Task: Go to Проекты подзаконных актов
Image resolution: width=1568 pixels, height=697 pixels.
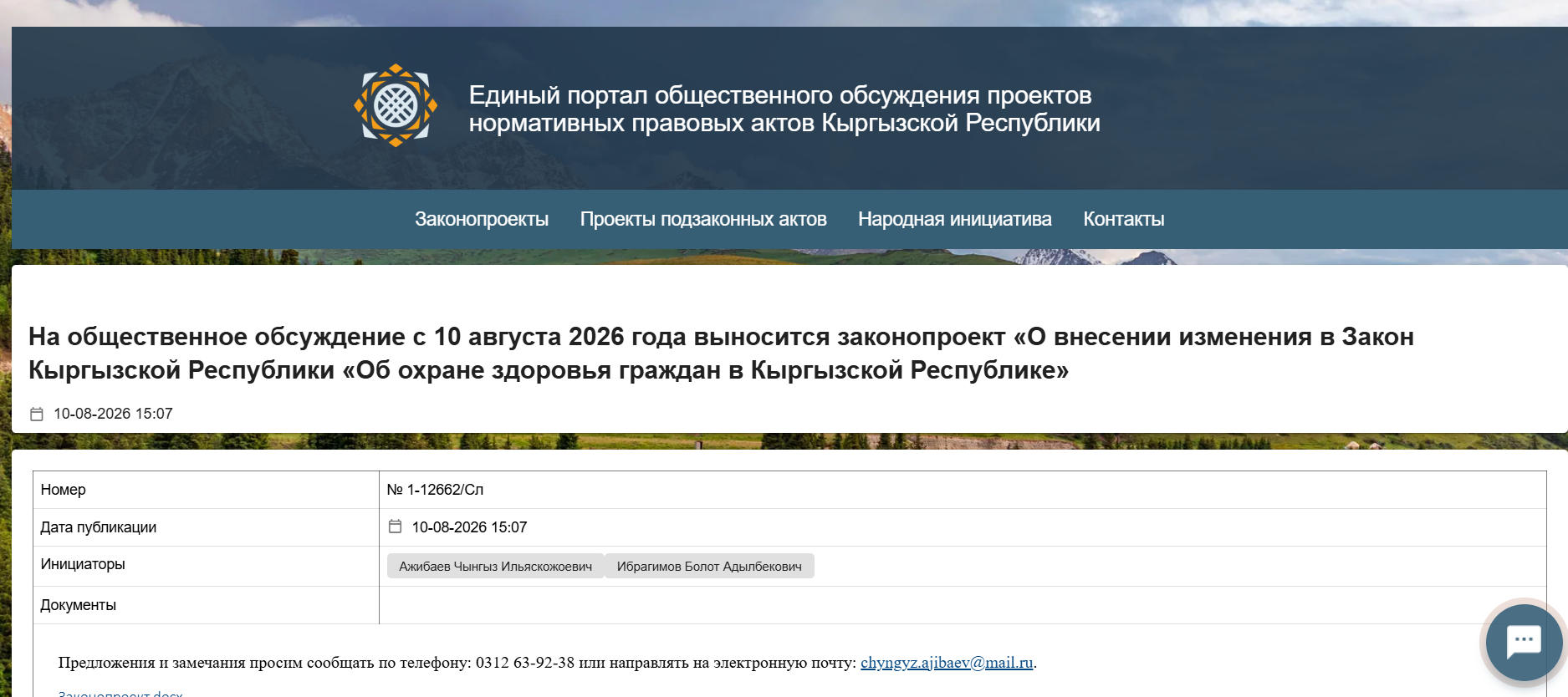Action: (703, 219)
